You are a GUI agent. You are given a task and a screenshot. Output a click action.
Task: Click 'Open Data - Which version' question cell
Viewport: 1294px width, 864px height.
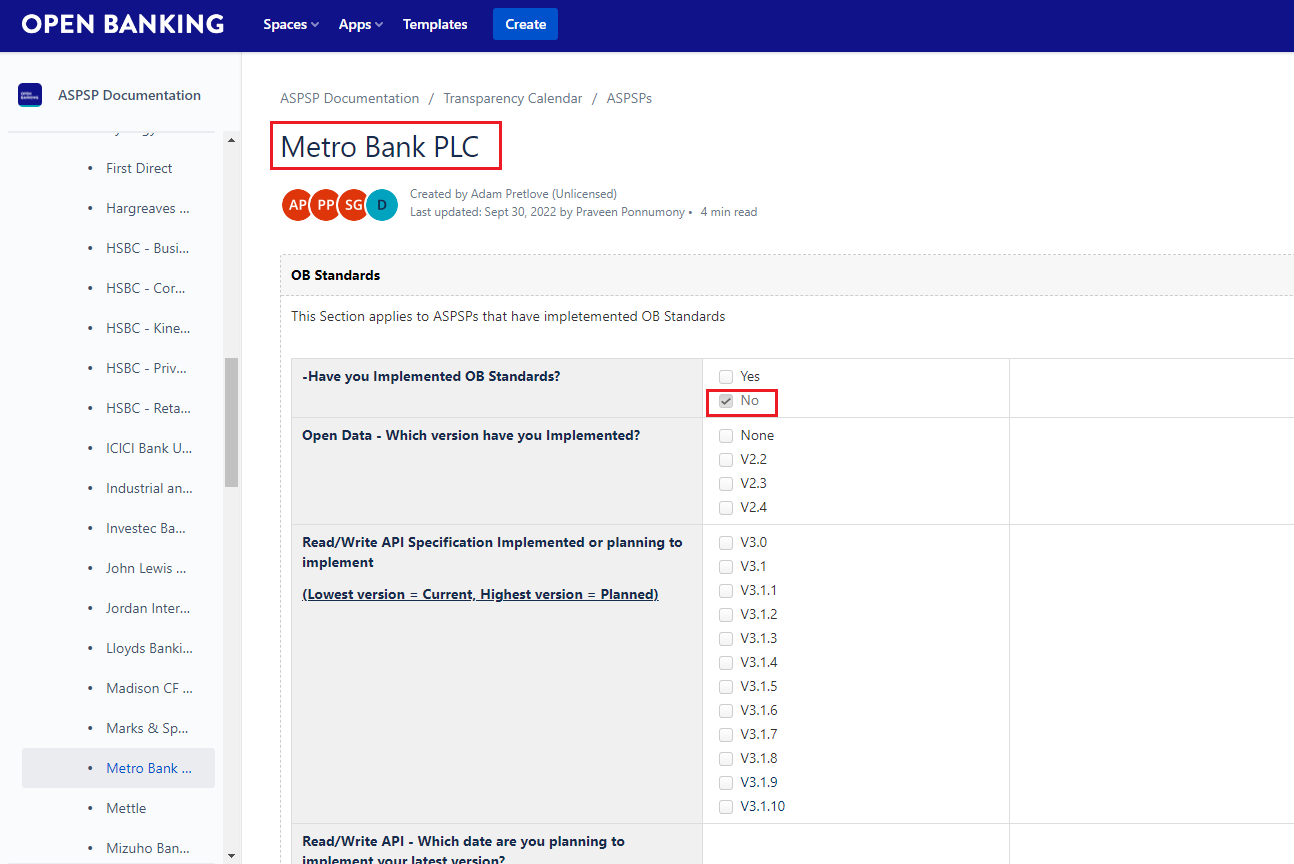pyautogui.click(x=497, y=471)
